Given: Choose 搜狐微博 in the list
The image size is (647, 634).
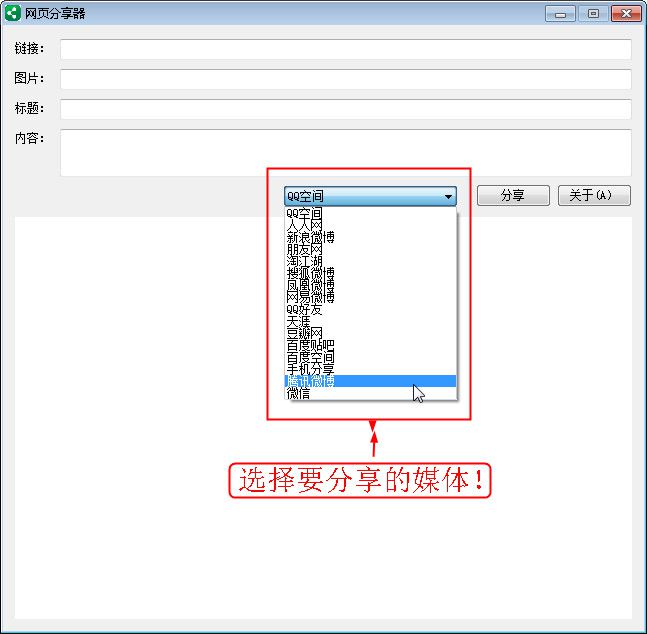Looking at the screenshot, I should 370,273.
